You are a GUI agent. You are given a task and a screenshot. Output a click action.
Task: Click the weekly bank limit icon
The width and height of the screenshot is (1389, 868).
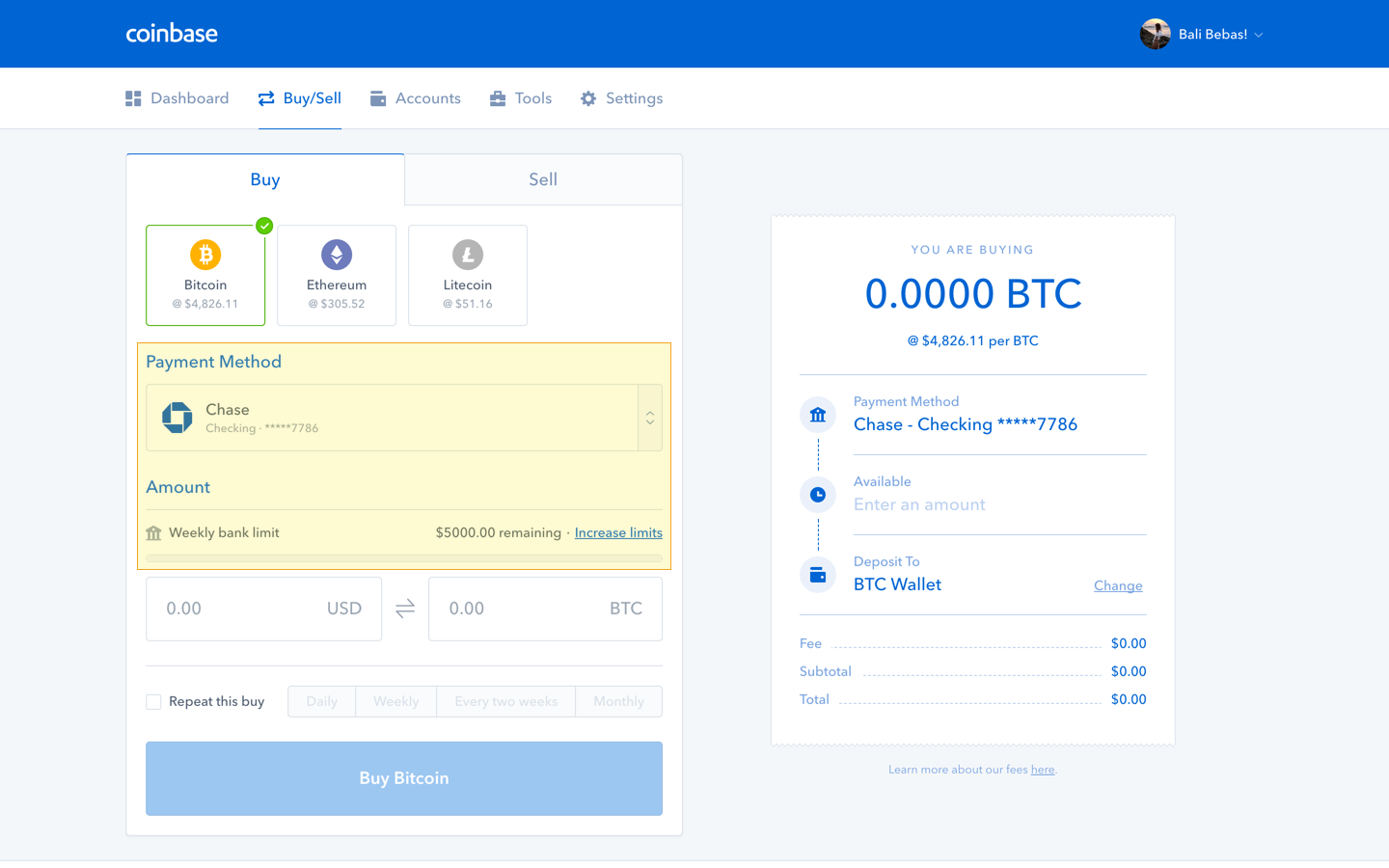tap(153, 532)
